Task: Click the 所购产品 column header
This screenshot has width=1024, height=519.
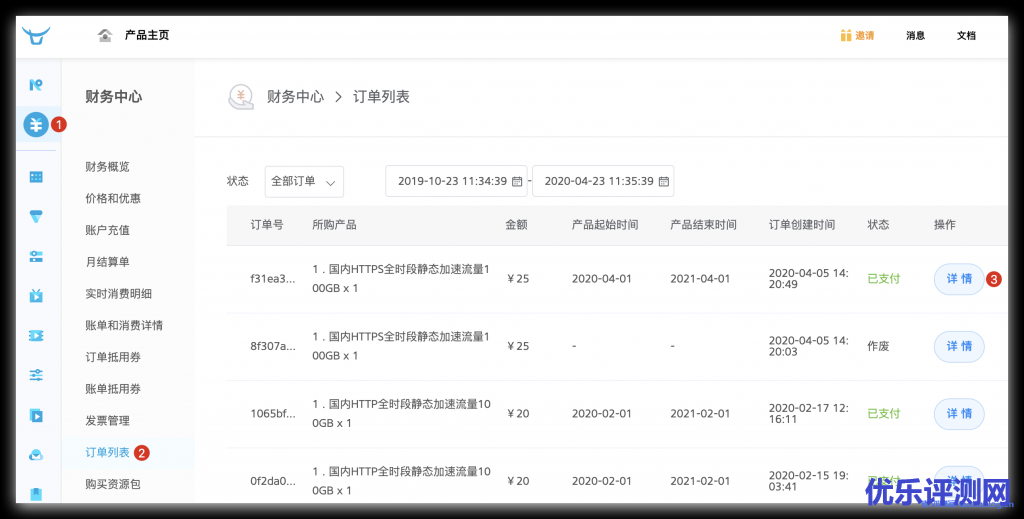Action: coord(334,225)
